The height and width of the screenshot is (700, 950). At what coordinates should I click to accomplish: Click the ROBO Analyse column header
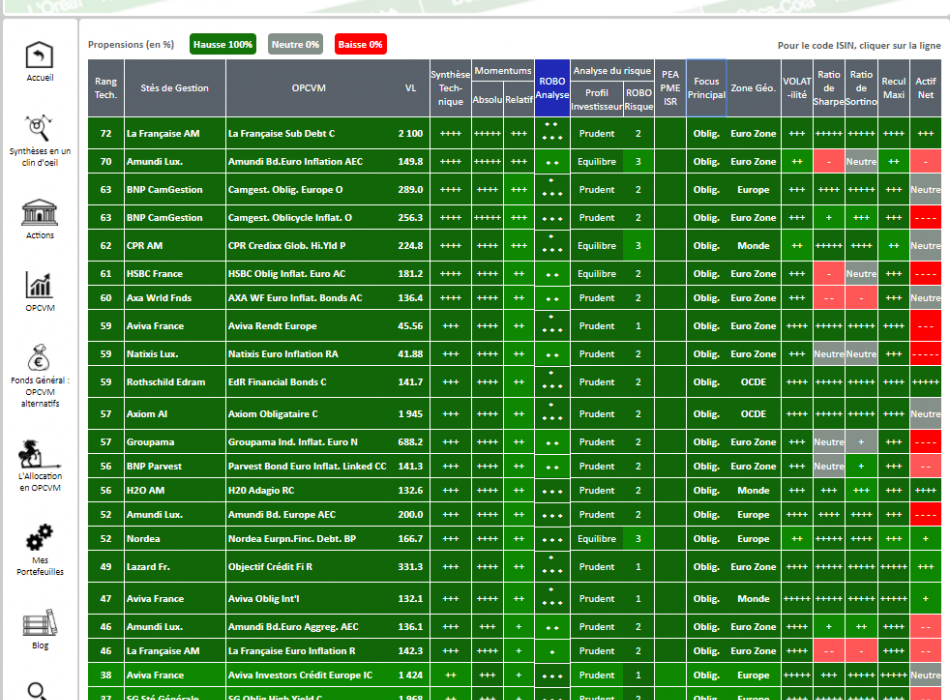[552, 88]
